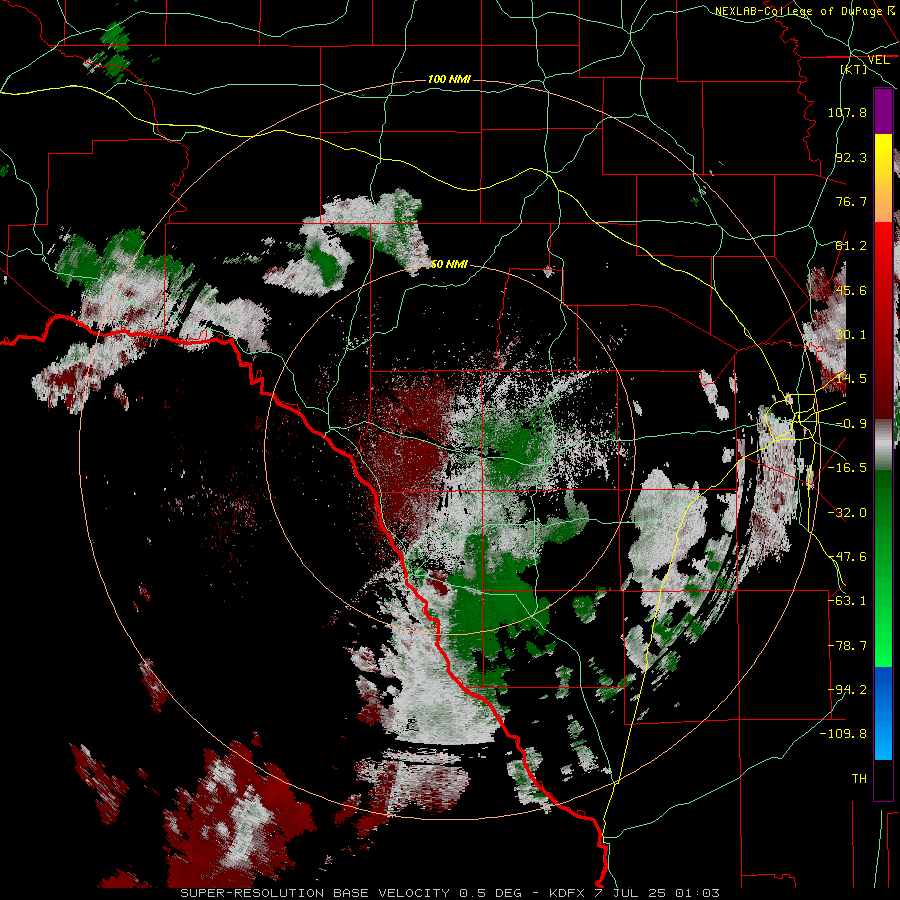Select the -94.2 scale value
This screenshot has width=900, height=900.
pos(847,690)
